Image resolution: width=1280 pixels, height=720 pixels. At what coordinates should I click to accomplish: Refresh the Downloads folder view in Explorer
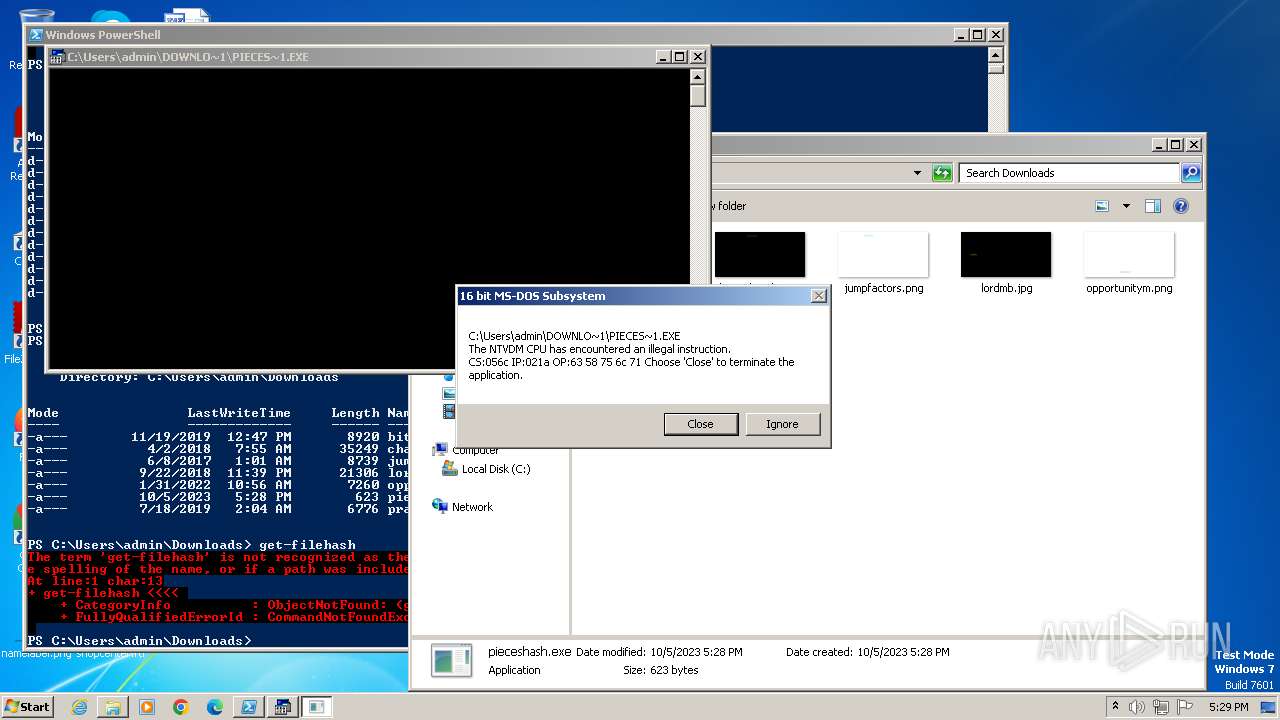tap(941, 173)
